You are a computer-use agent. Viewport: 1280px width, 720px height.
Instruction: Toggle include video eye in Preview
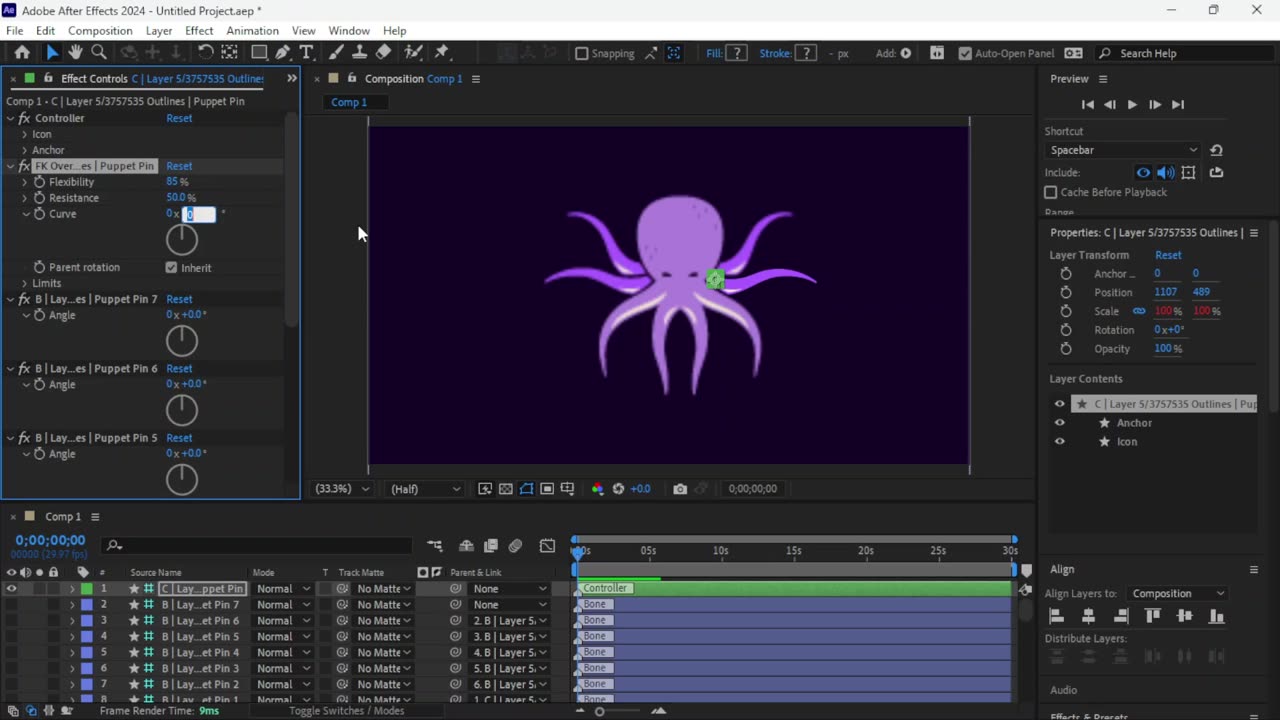(1143, 172)
